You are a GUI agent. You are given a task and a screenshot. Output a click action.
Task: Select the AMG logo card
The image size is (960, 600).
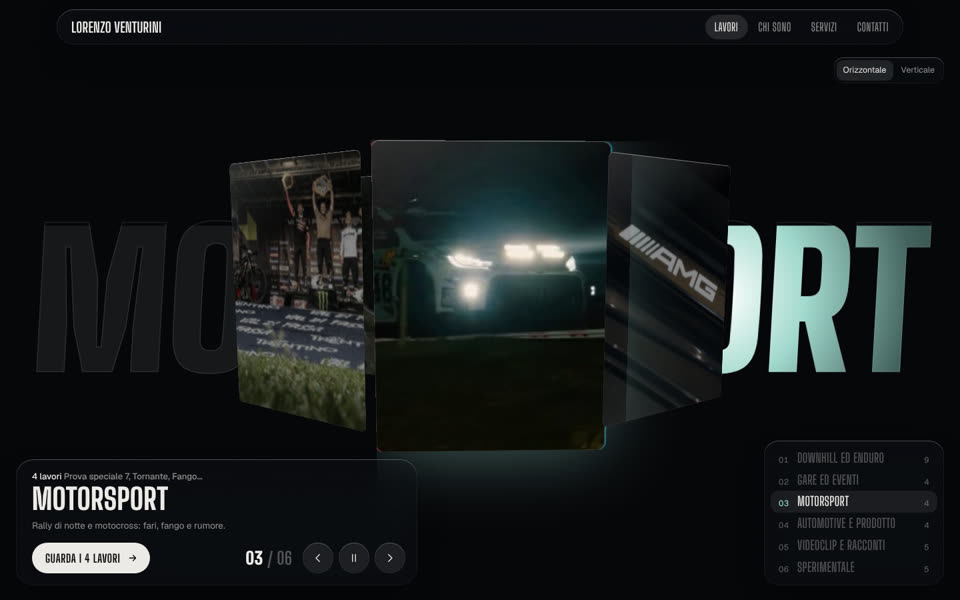(667, 288)
